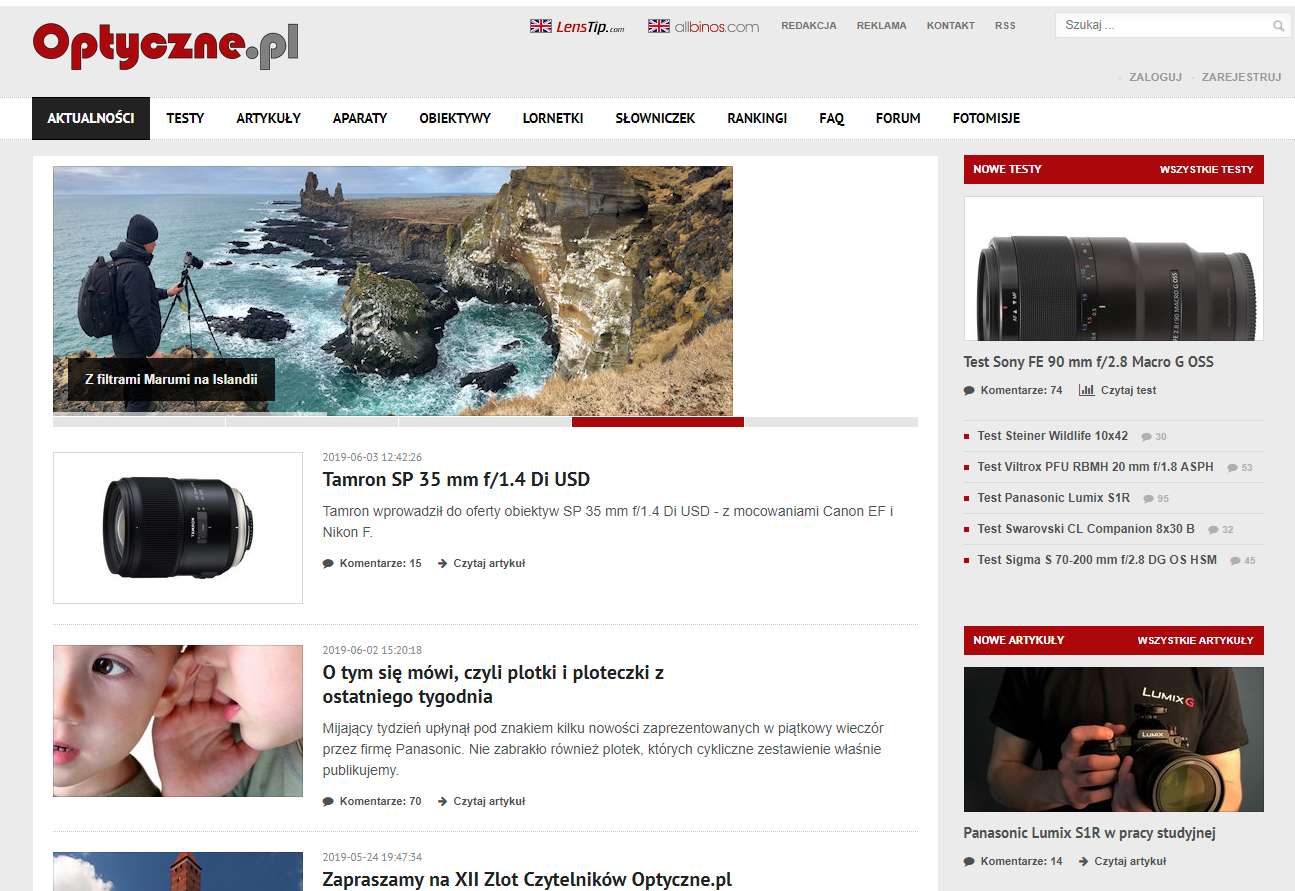Click arrow icon of Czytaj artykuł under plotki article

click(x=442, y=801)
